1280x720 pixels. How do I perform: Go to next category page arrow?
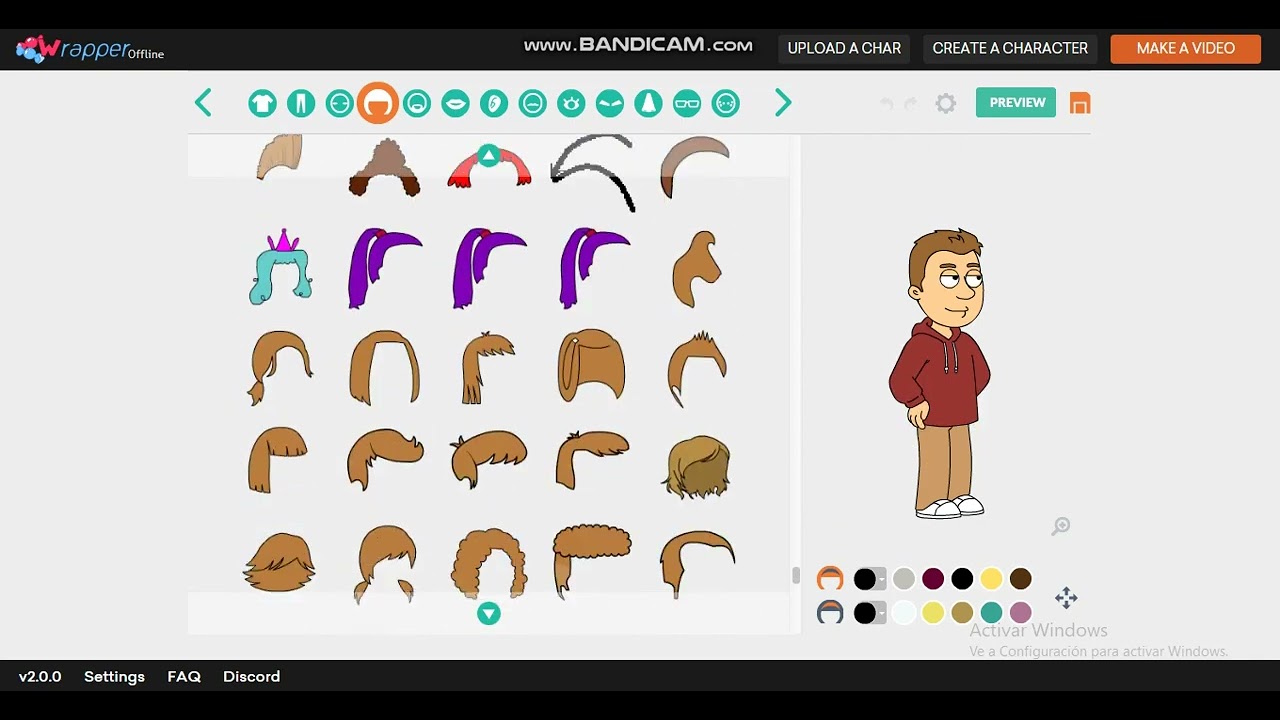click(783, 103)
